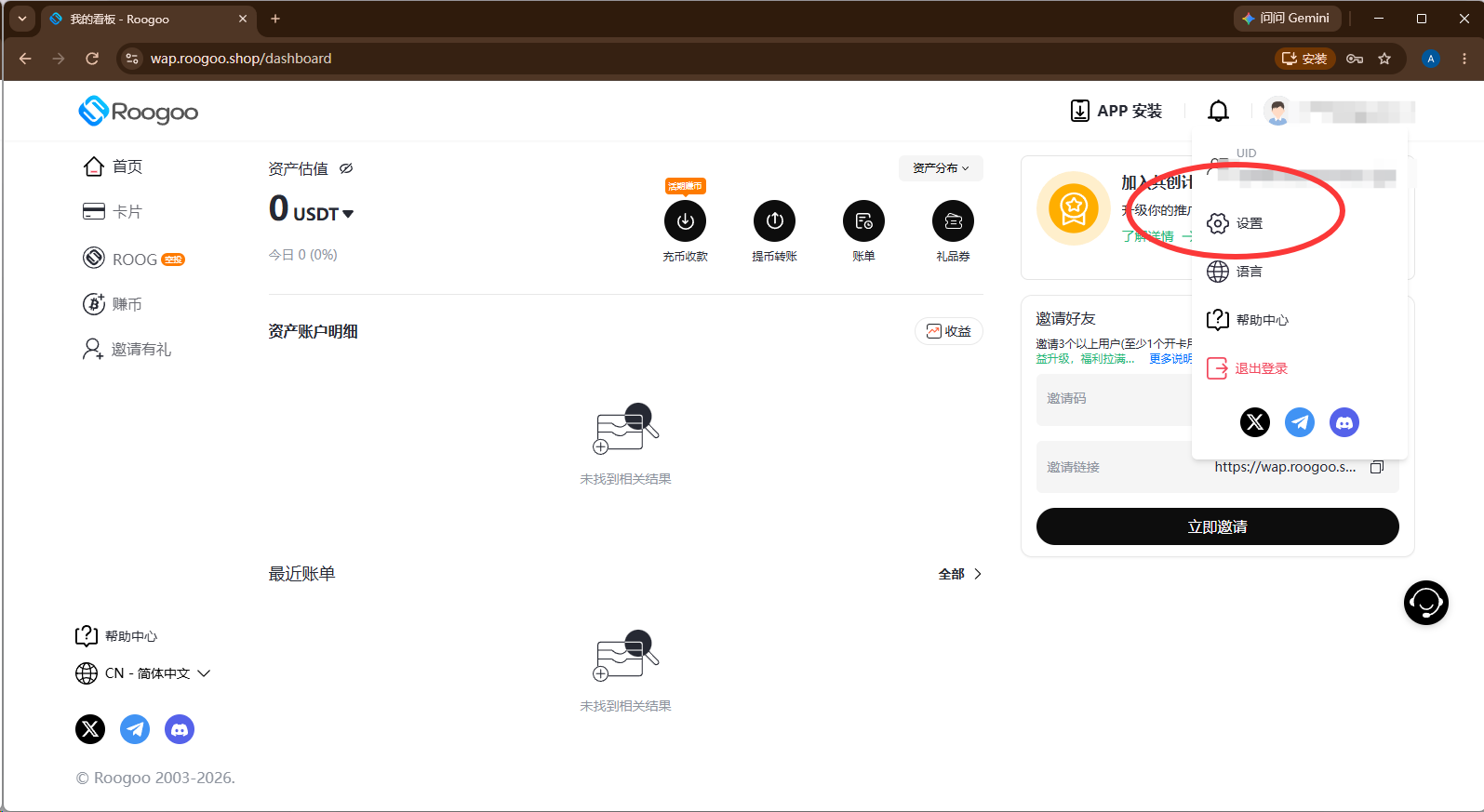1484x812 pixels.
Task: Open ROOG in the sidebar
Action: pyautogui.click(x=134, y=259)
